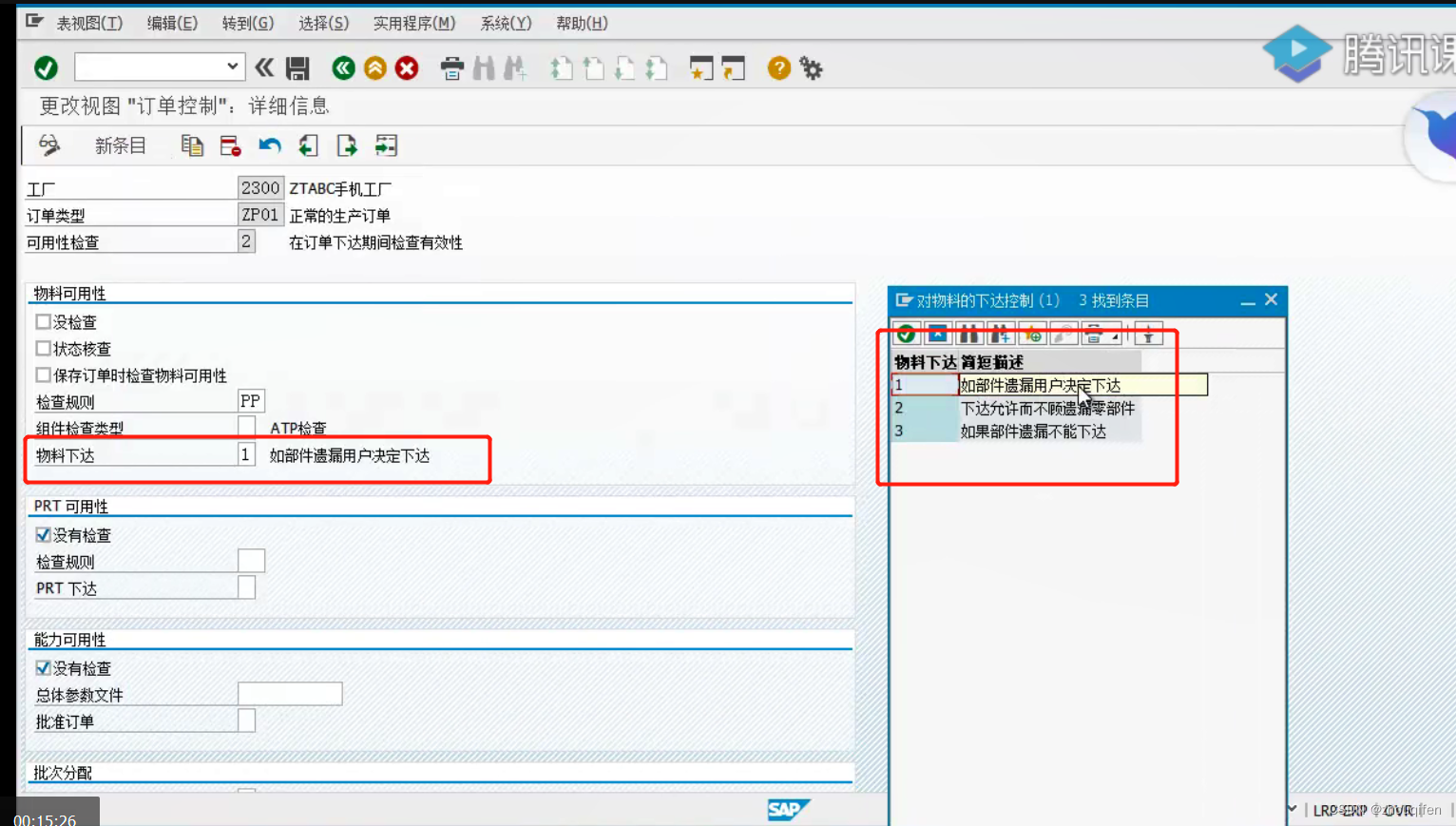Click the 物料下达 column header in popup

925,362
